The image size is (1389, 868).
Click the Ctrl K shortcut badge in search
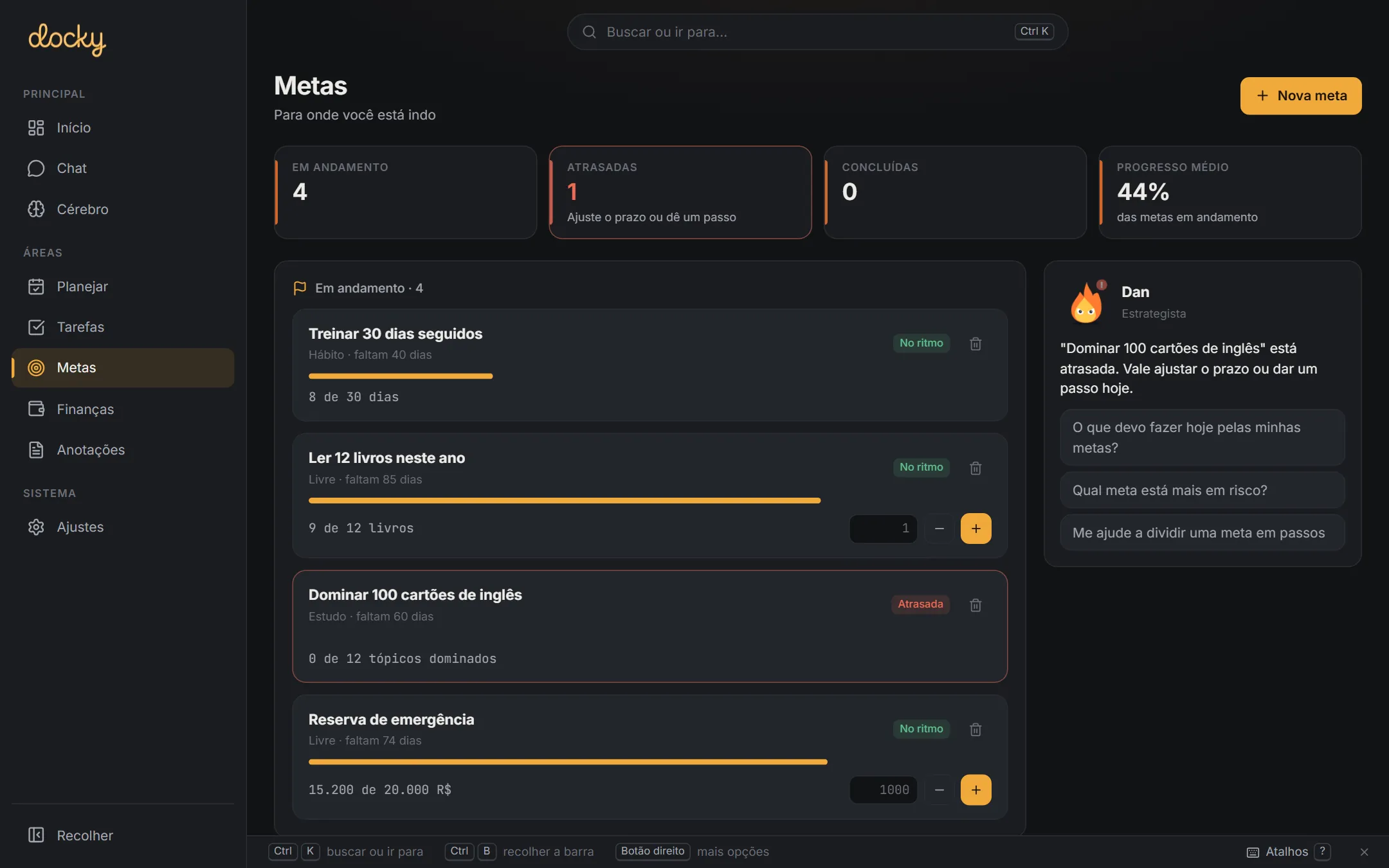[x=1034, y=32]
